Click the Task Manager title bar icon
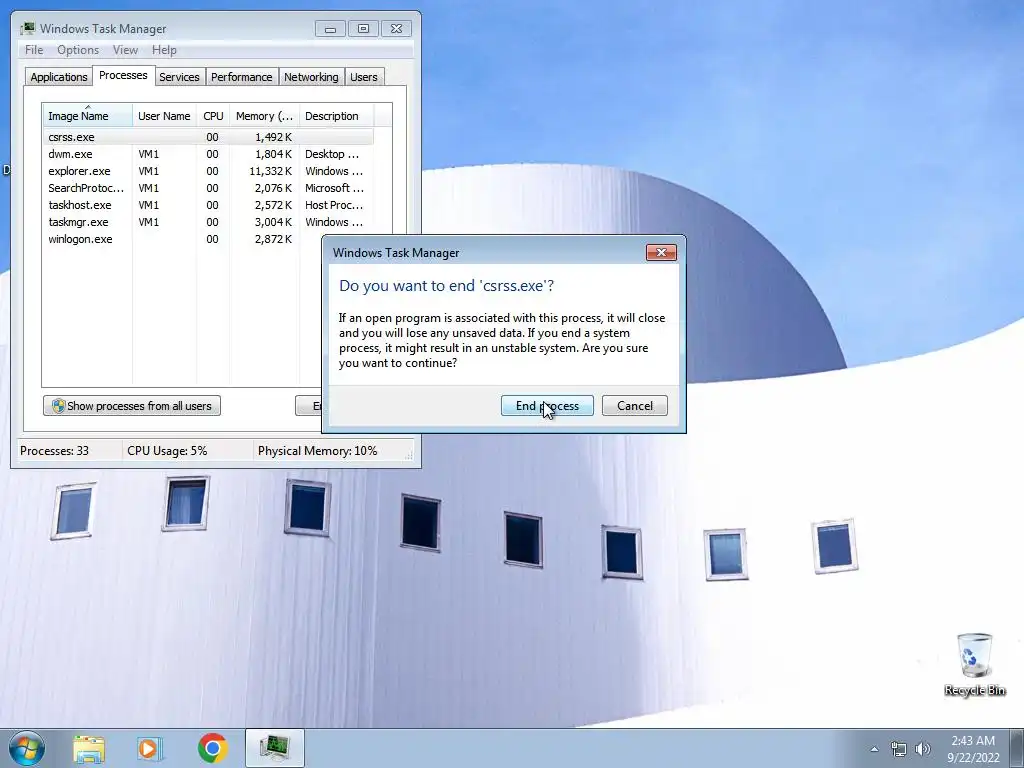 (27, 29)
